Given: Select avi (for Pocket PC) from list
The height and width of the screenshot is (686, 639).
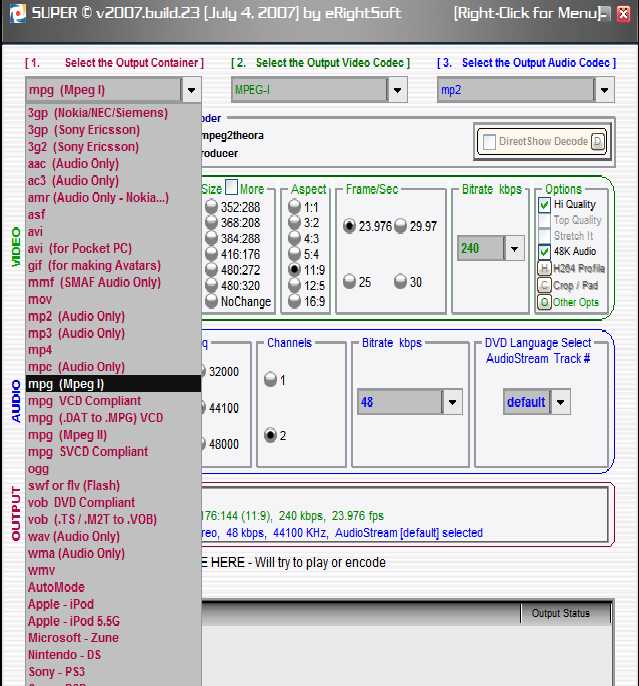Looking at the screenshot, I should pyautogui.click(x=113, y=248).
